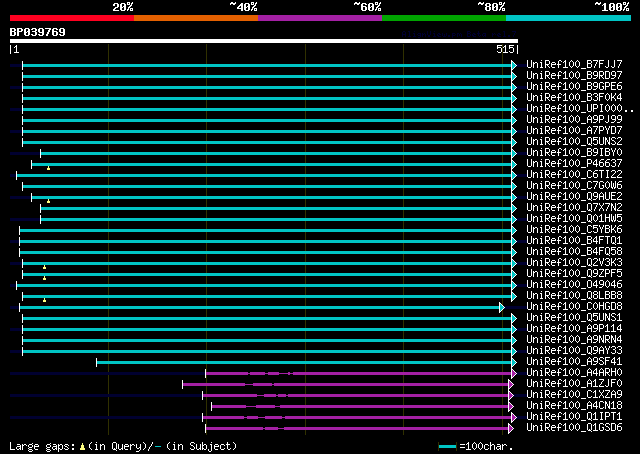The width and height of the screenshot is (640, 454).
Task: Click the yellow gap marker under the Q9ZPF5 alignment
Action: click(44, 278)
